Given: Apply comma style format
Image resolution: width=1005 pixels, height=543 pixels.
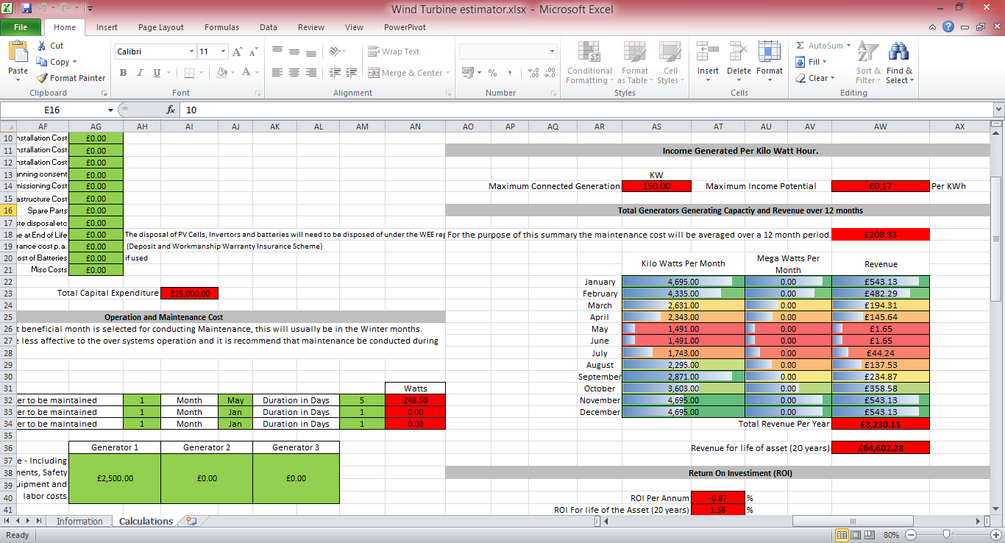Looking at the screenshot, I should pyautogui.click(x=510, y=72).
